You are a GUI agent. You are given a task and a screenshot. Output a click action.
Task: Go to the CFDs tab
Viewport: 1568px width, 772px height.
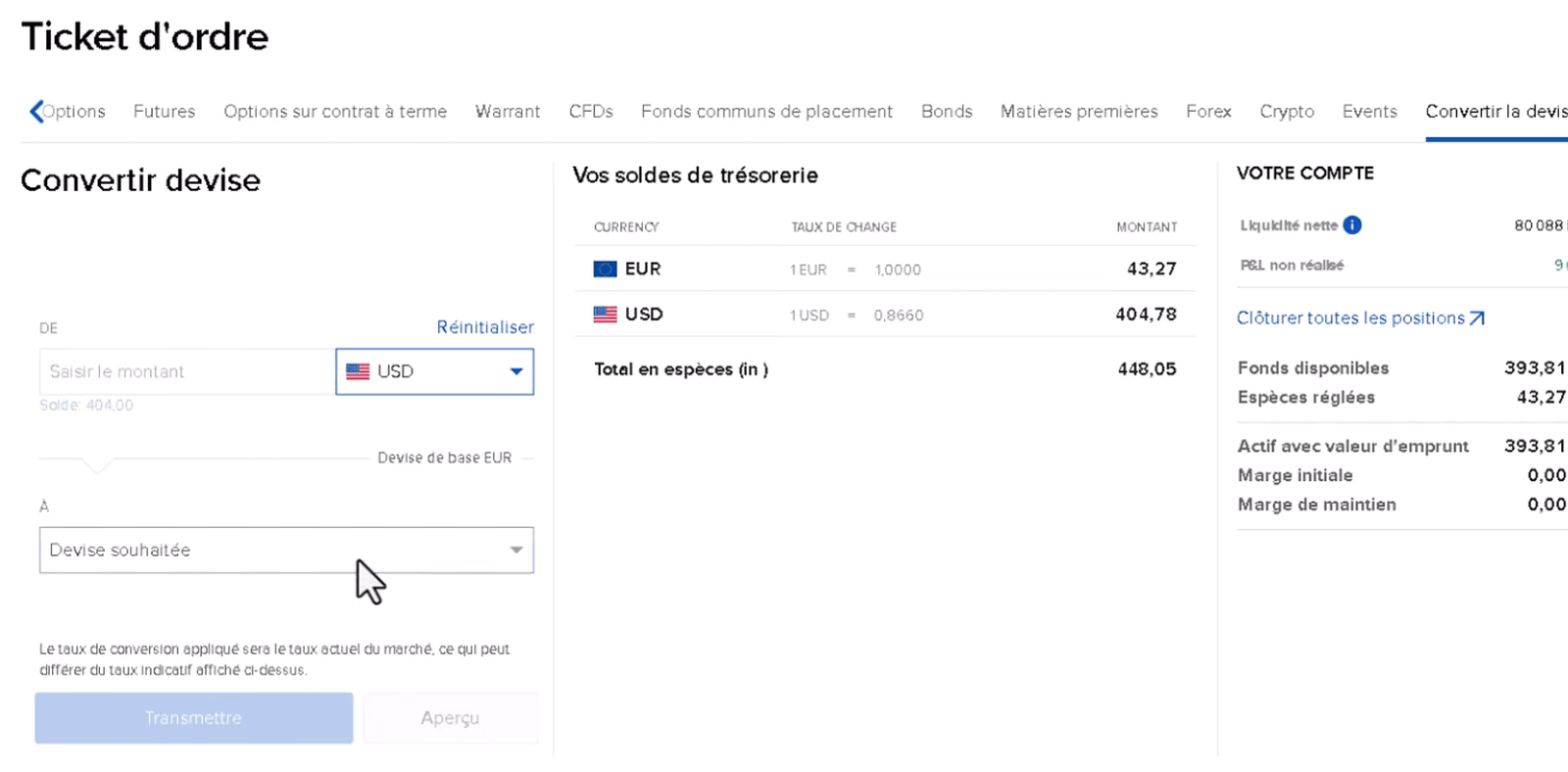[591, 112]
